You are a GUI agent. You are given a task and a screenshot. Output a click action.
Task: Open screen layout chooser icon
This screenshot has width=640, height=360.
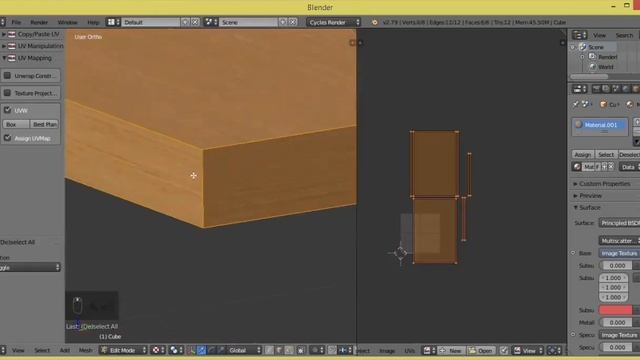pos(113,22)
